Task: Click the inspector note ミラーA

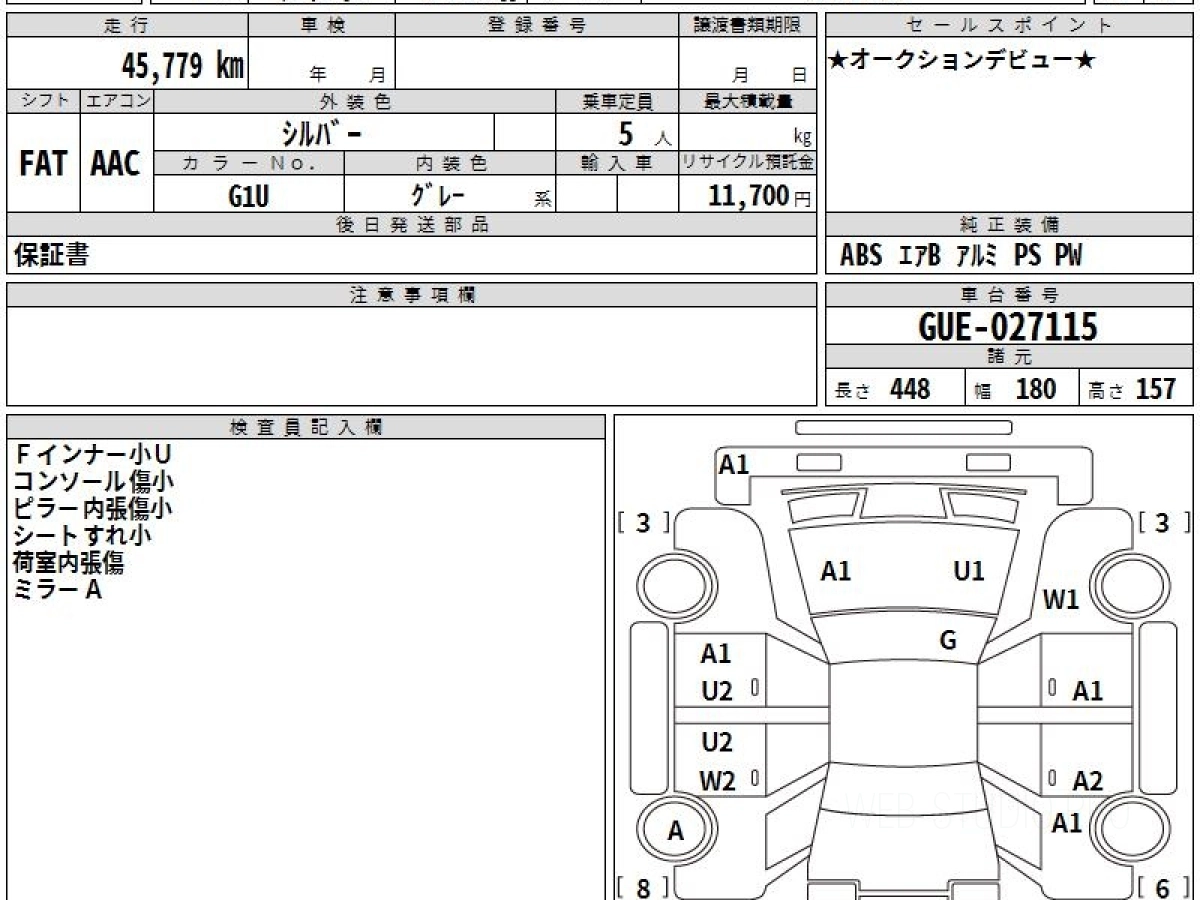Action: (x=58, y=590)
